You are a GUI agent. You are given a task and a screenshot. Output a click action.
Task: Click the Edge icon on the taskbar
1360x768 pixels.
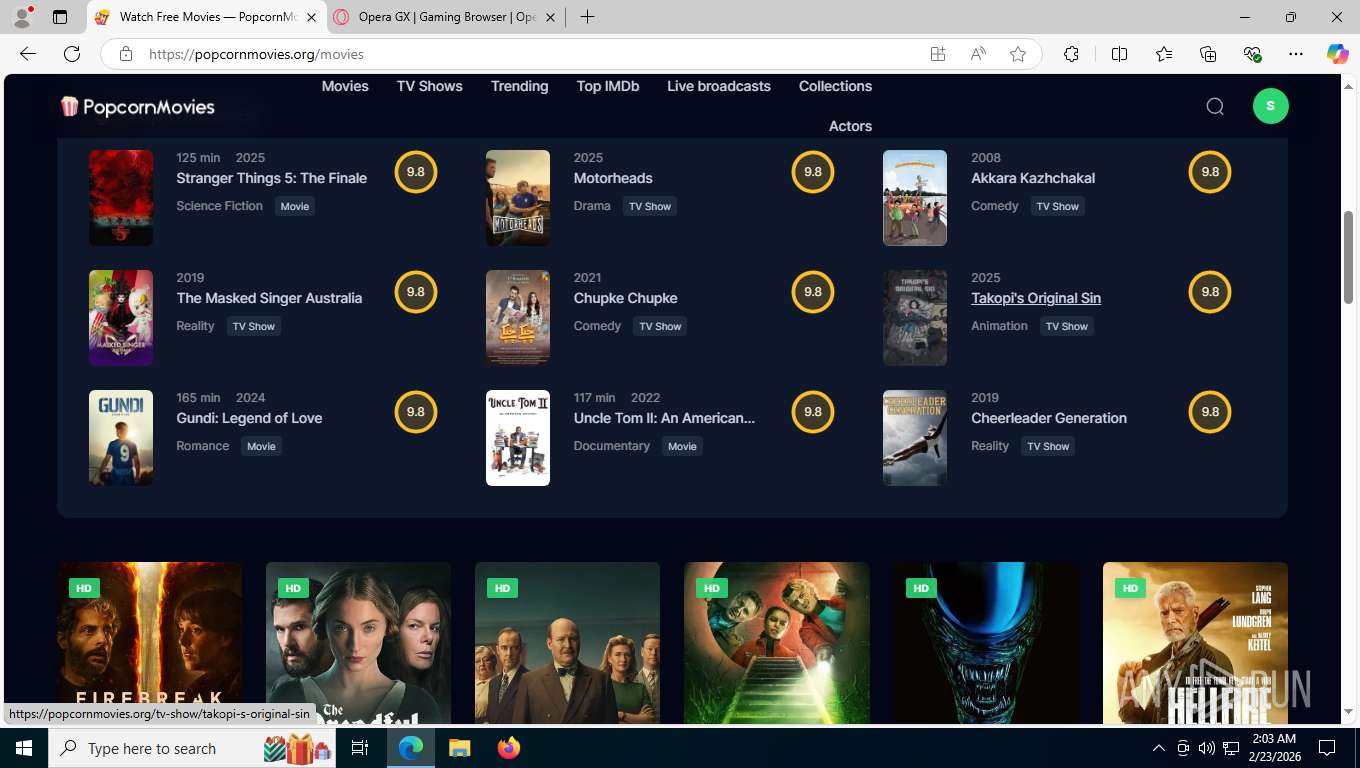410,748
